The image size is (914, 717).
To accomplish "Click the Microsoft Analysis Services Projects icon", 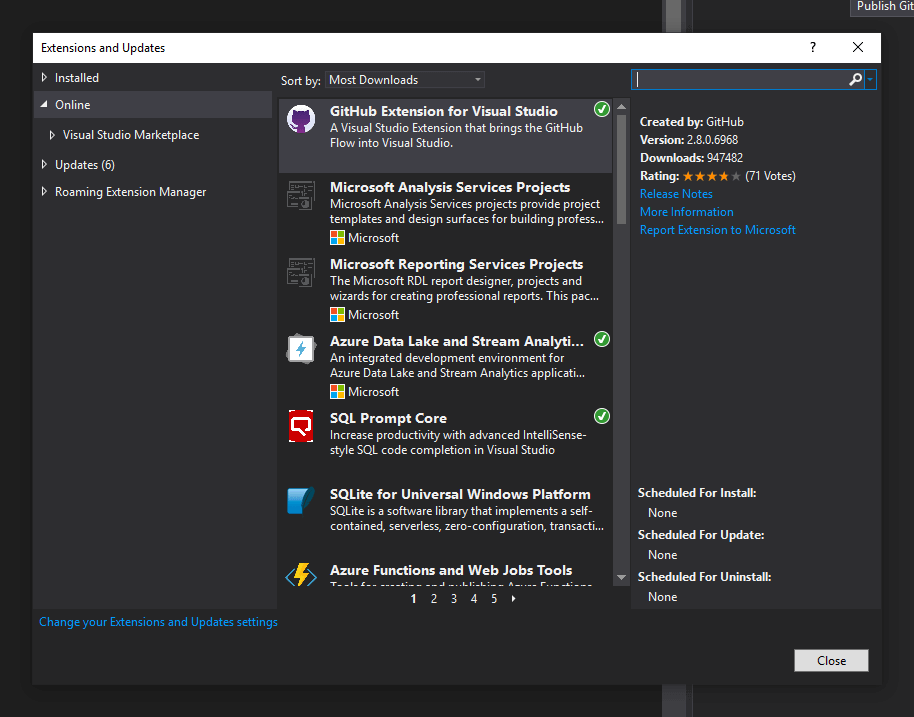I will [301, 195].
